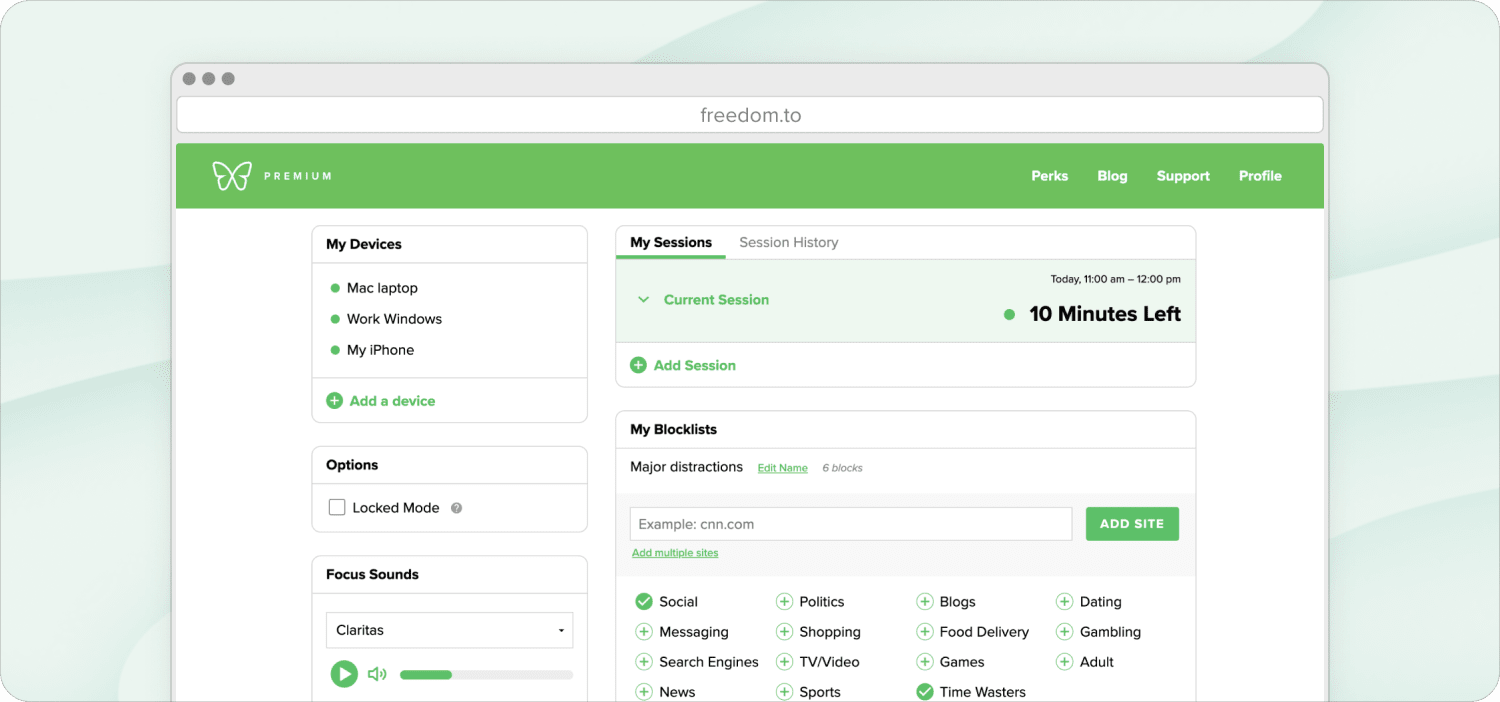The width and height of the screenshot is (1500, 702).
Task: Click the 10 Minutes Left text
Action: coord(1105,314)
